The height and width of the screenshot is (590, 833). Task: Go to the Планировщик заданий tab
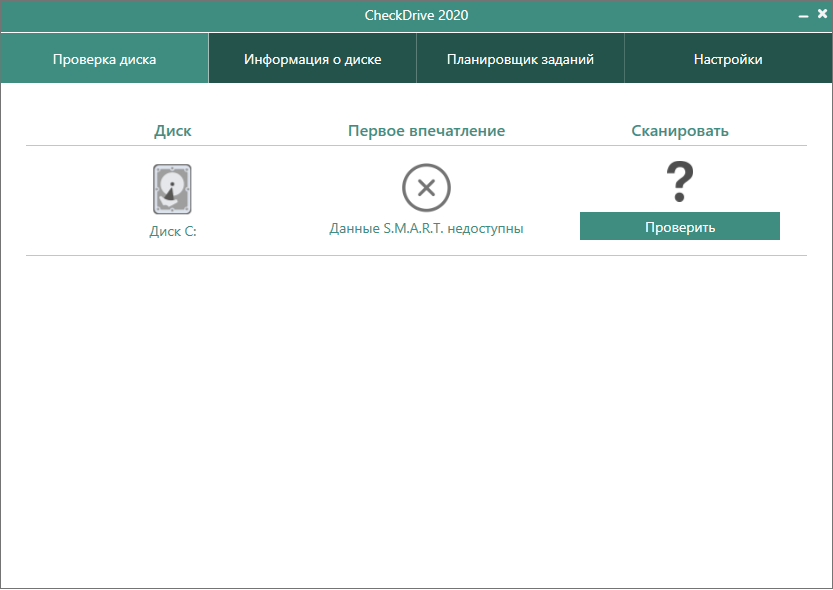pos(520,58)
